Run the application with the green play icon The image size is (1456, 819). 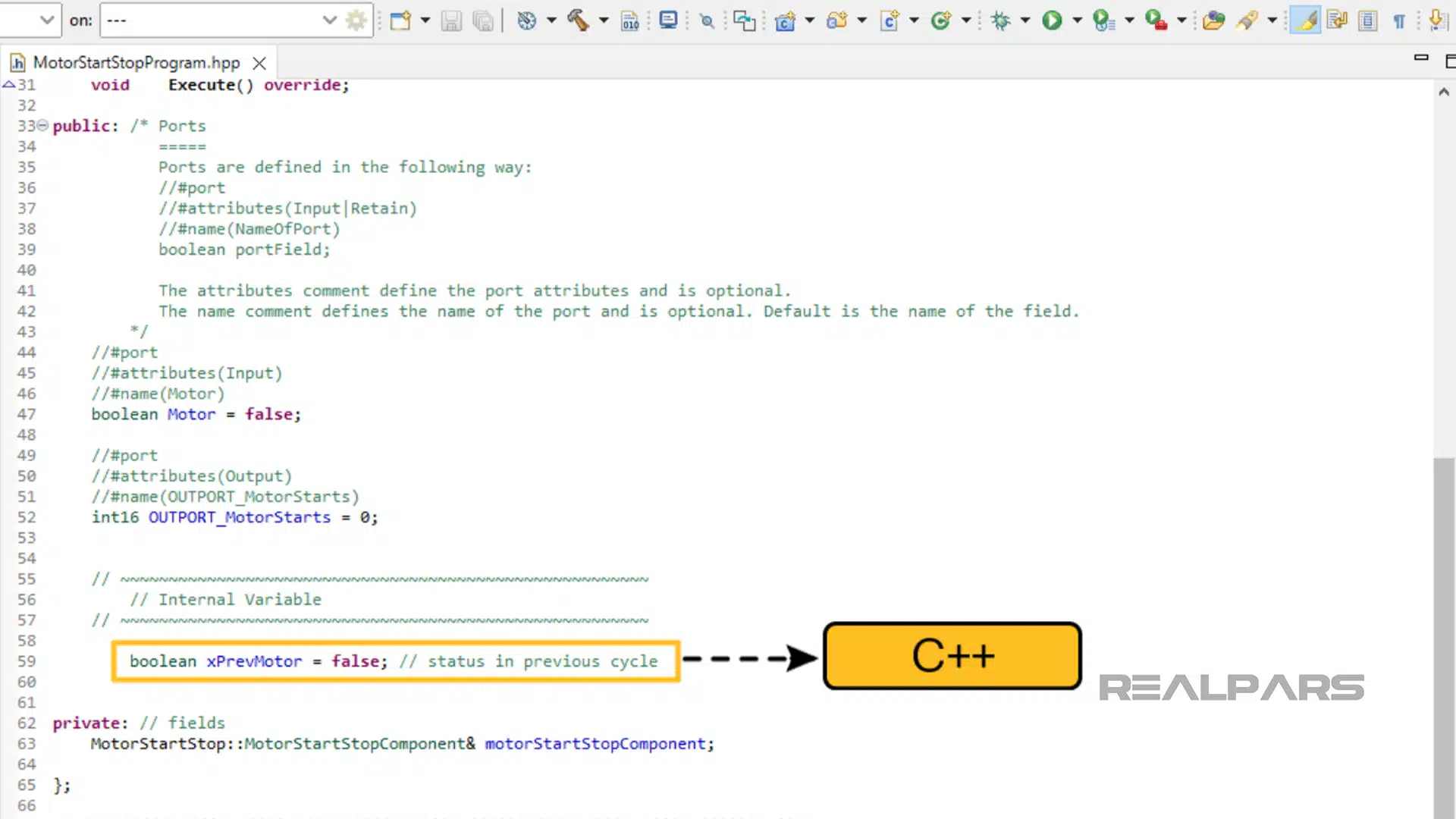[1052, 20]
